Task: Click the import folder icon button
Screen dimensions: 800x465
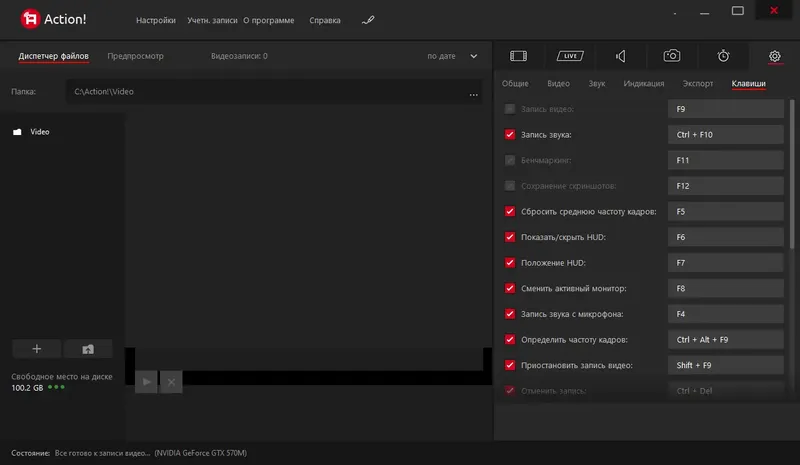Action: [x=88, y=349]
